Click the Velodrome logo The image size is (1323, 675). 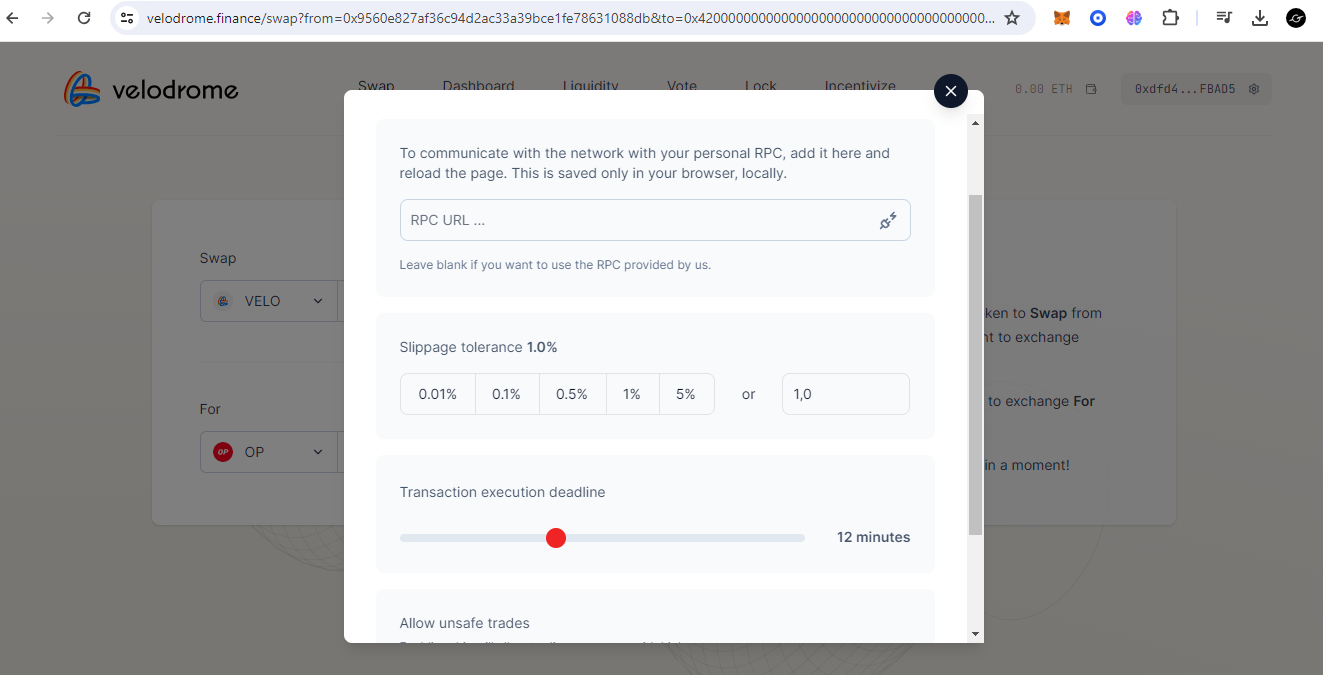click(x=151, y=90)
